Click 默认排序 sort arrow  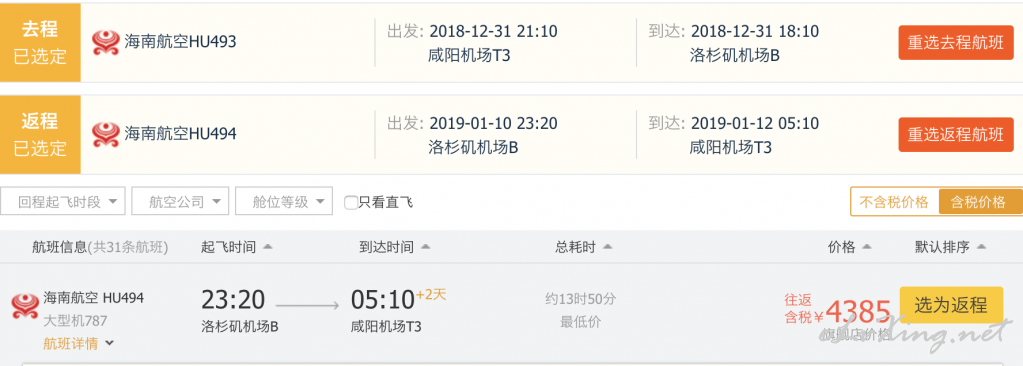tap(981, 247)
